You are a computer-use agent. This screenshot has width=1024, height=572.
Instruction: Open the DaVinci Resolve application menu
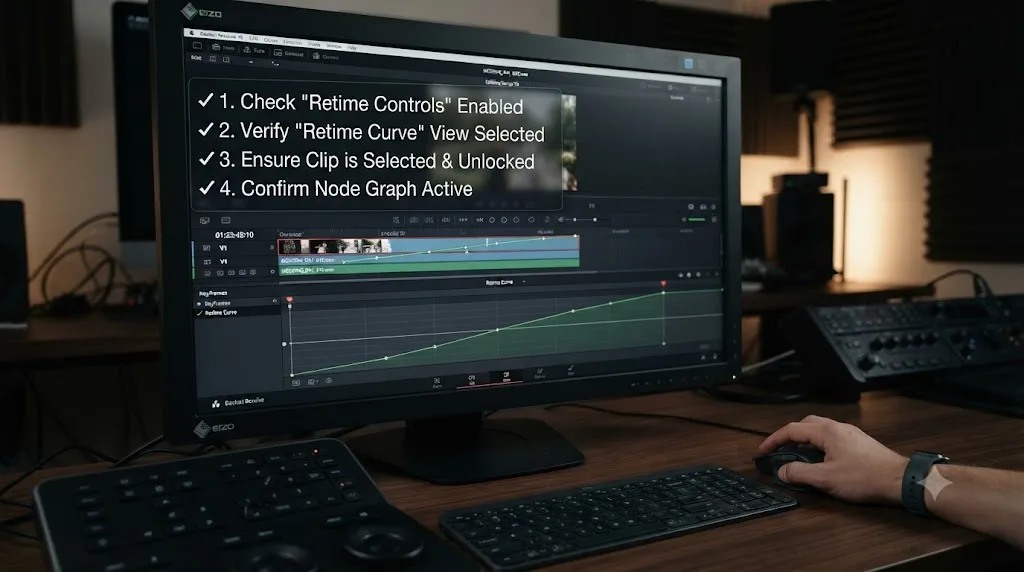(221, 35)
